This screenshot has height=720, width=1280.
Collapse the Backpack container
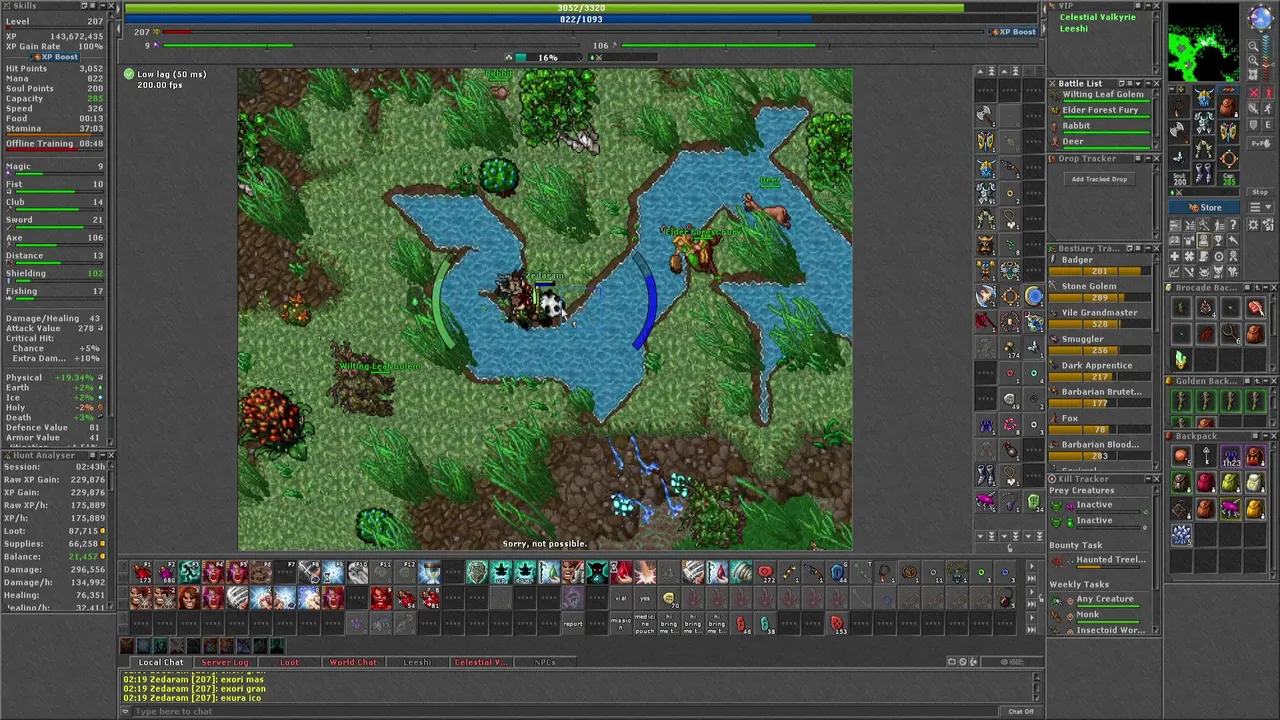(1265, 436)
